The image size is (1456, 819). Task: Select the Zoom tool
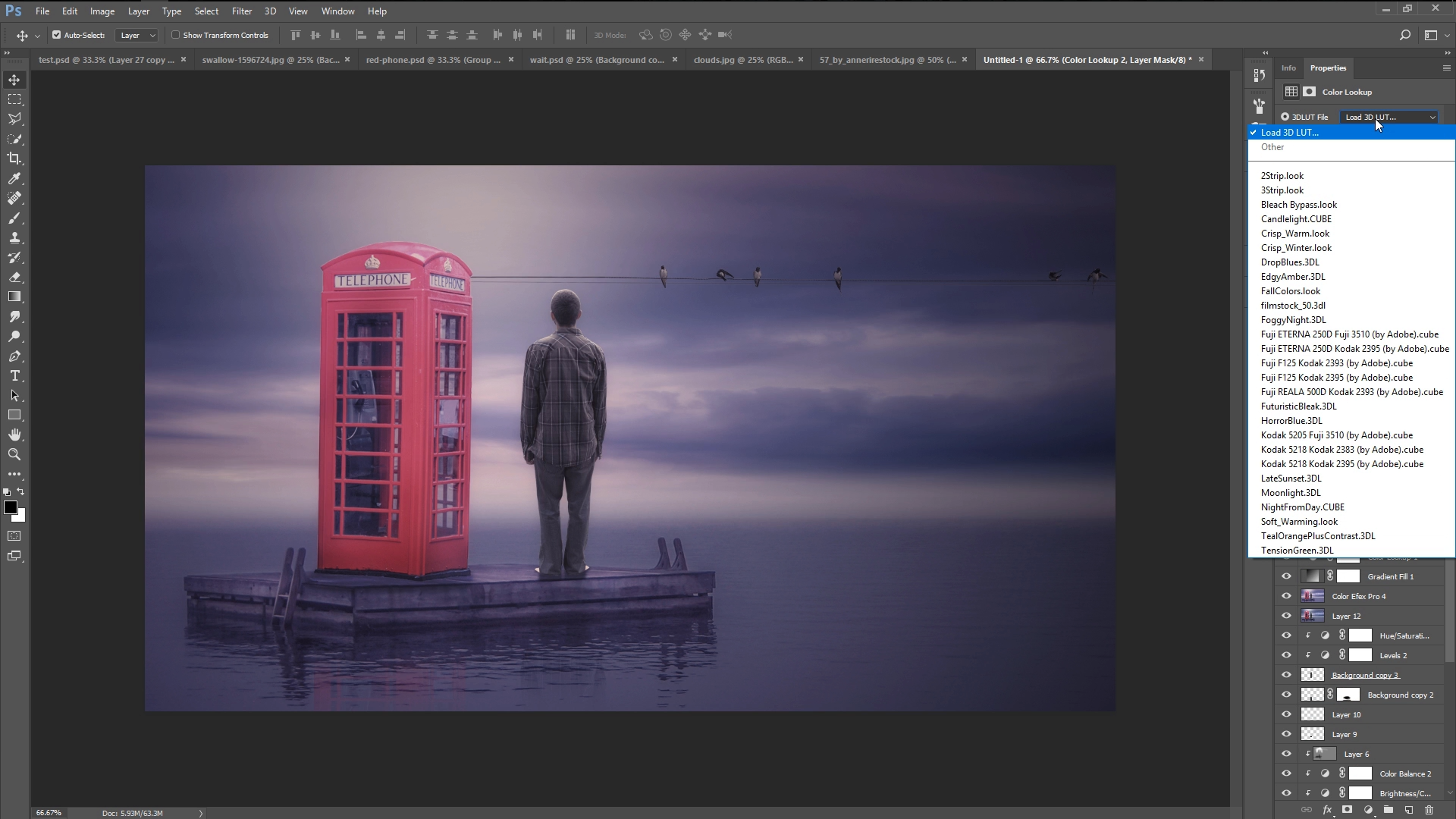click(x=14, y=455)
